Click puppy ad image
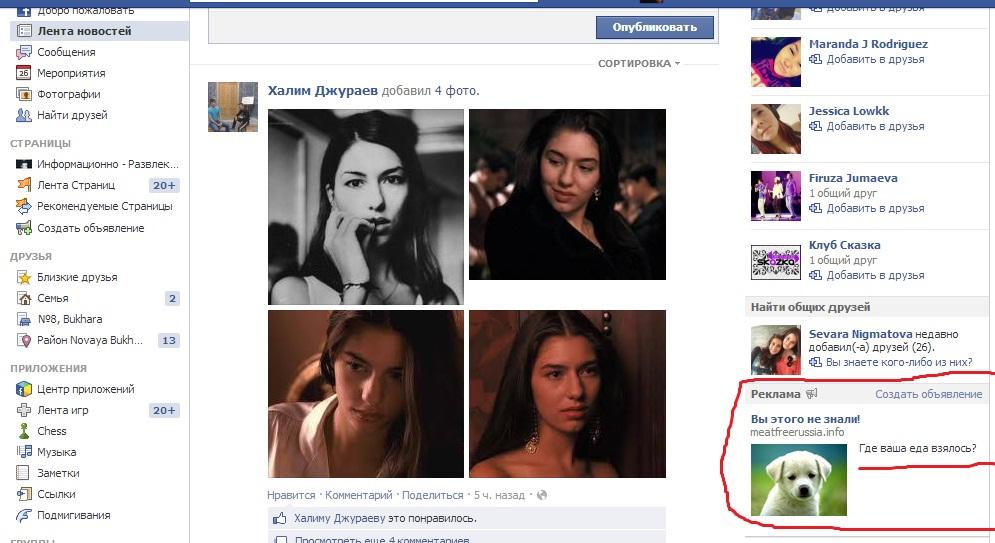The width and height of the screenshot is (995, 543). tap(798, 480)
